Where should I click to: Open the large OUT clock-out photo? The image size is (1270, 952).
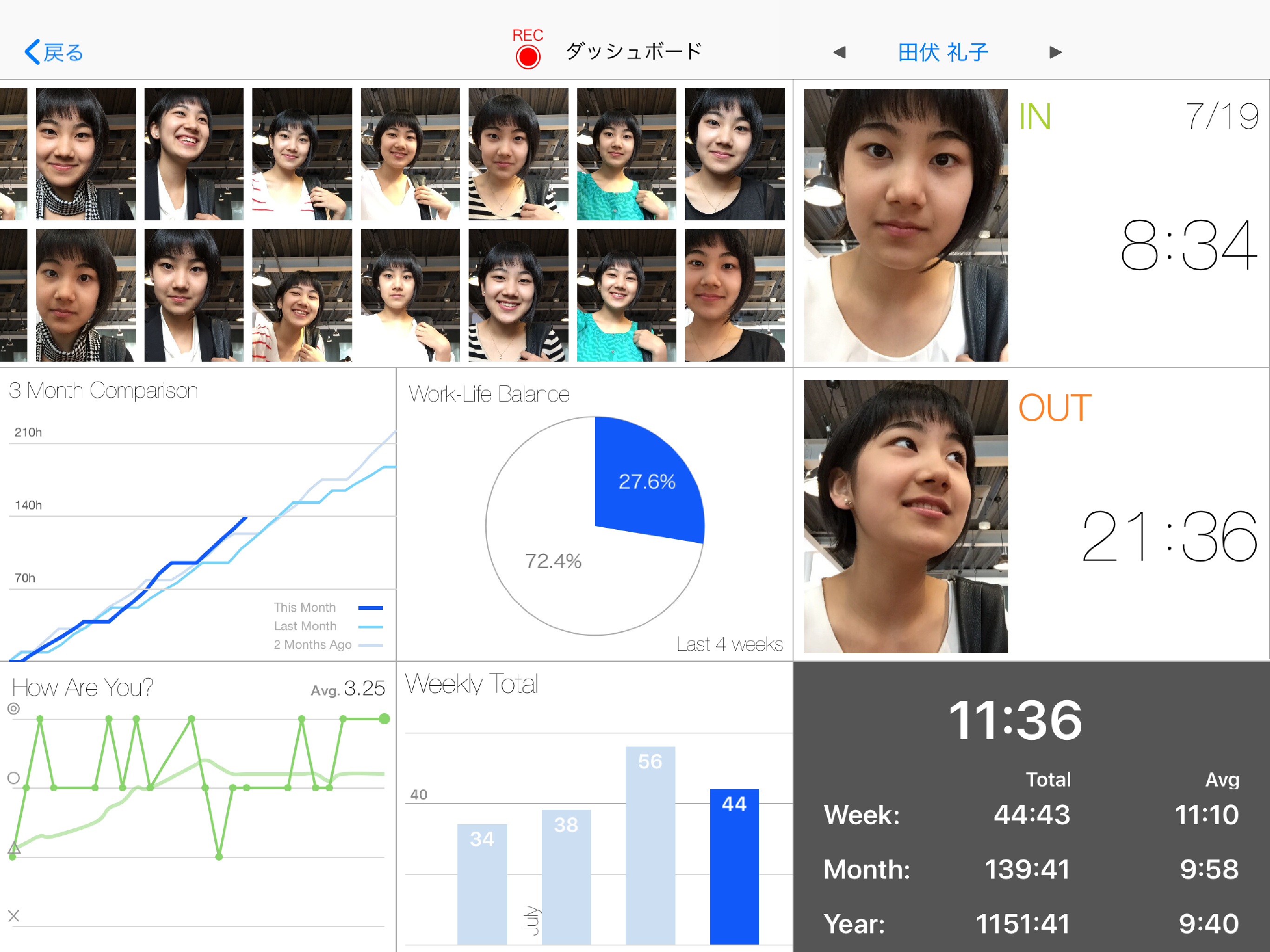coord(906,516)
